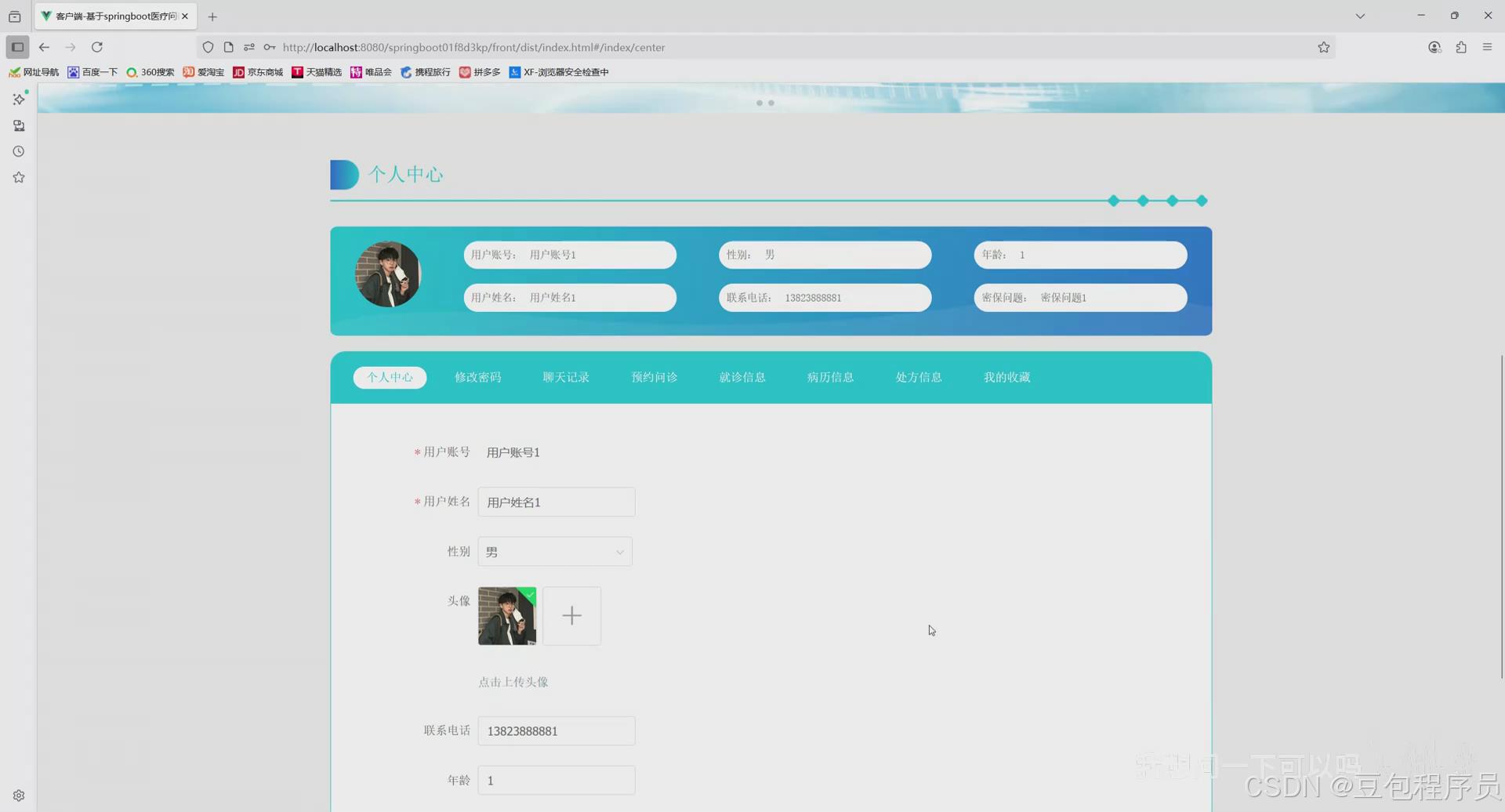Switch to the 处方信息 tab

coord(919,377)
